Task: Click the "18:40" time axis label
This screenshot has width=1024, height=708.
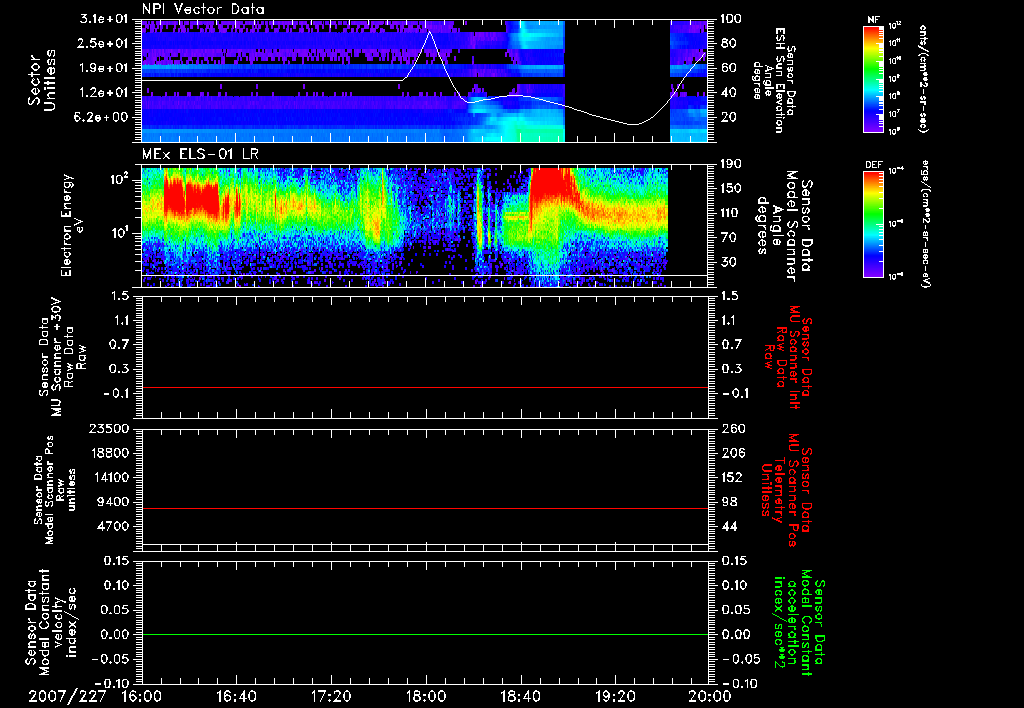Action: pyautogui.click(x=520, y=696)
